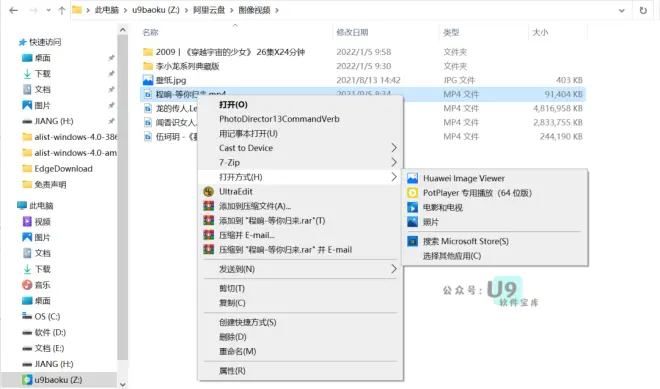
Task: Open pinned JIANG (H:) under 快速访问
Action: pyautogui.click(x=54, y=121)
